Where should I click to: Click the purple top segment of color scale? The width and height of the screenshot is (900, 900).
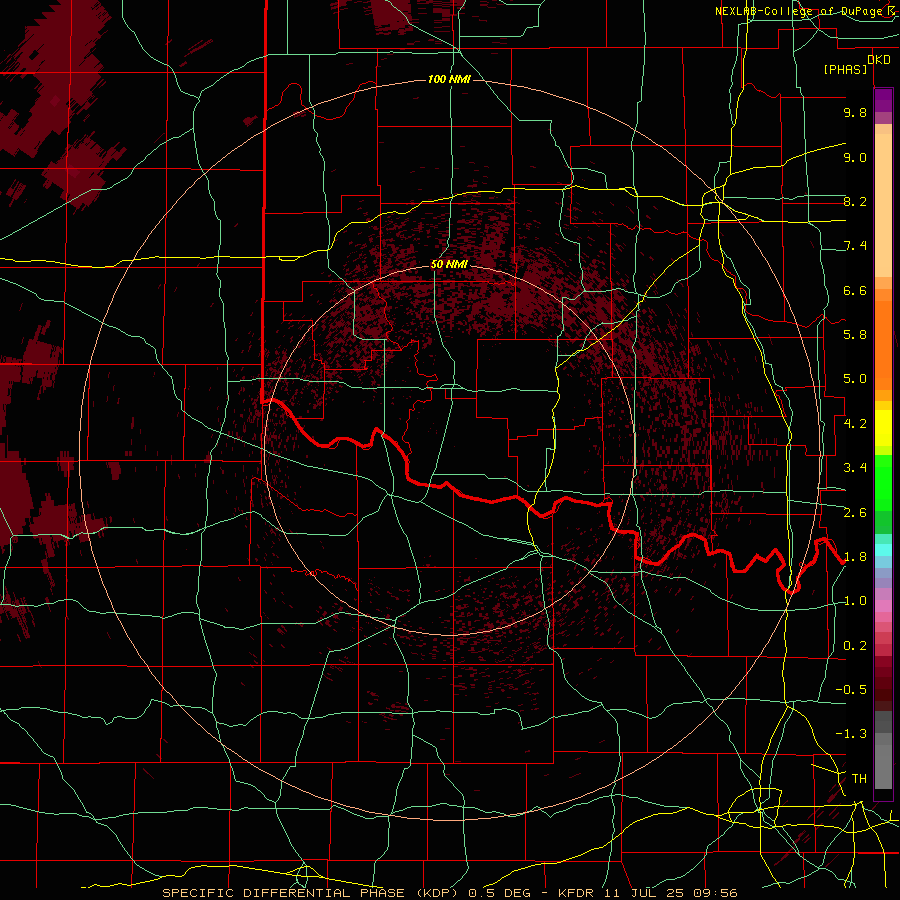(x=883, y=100)
